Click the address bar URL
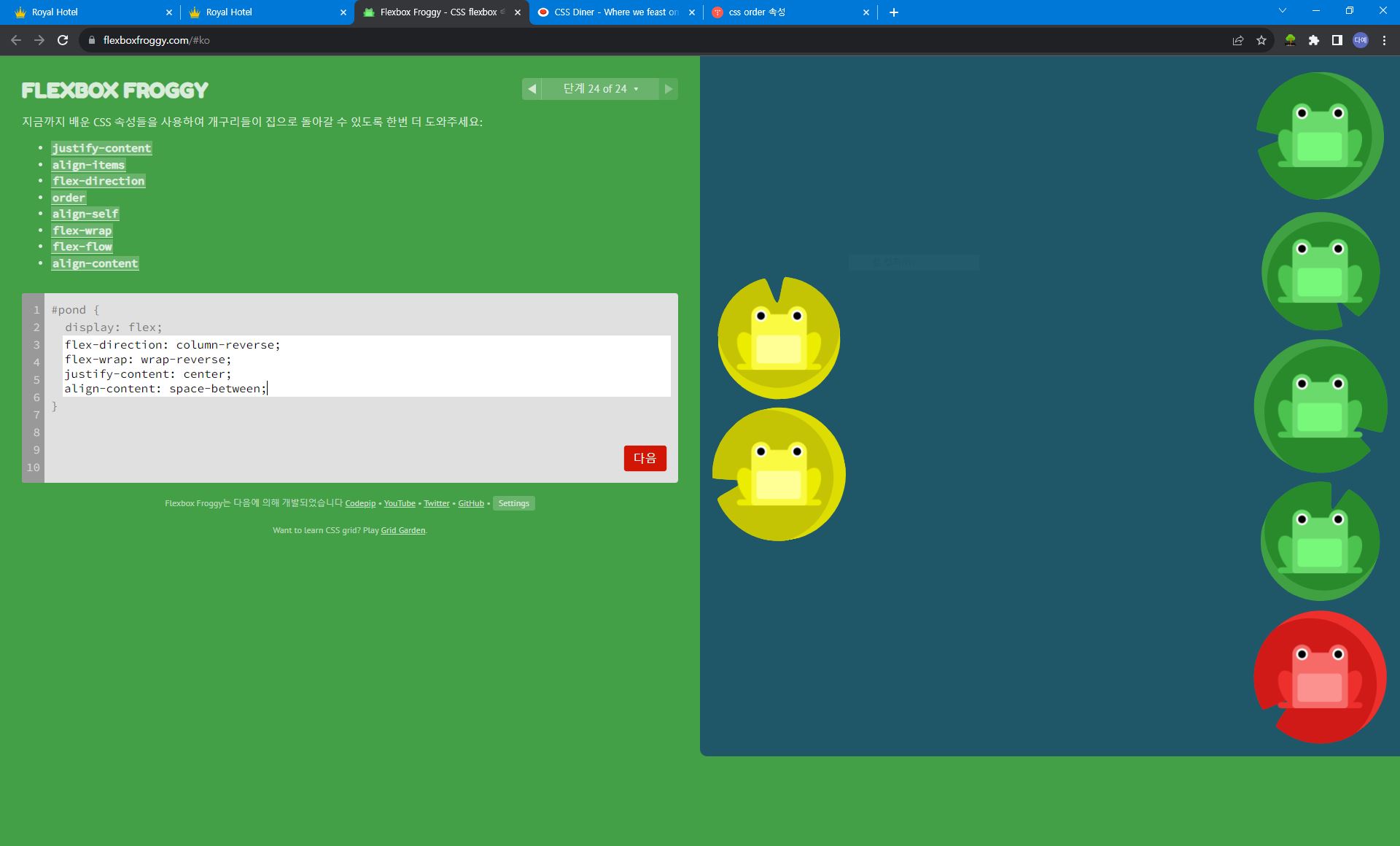 156,40
